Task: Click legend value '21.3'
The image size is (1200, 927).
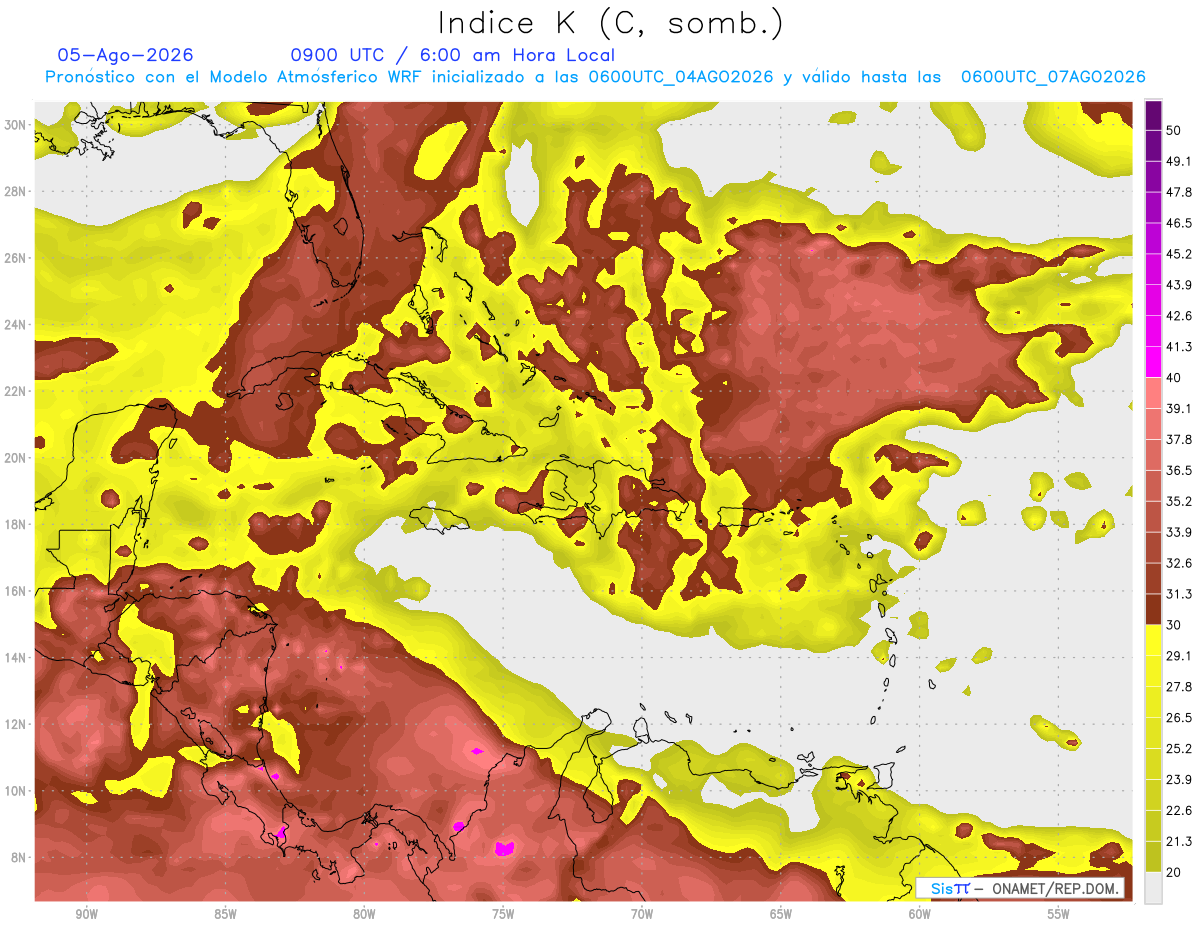Action: (1179, 841)
